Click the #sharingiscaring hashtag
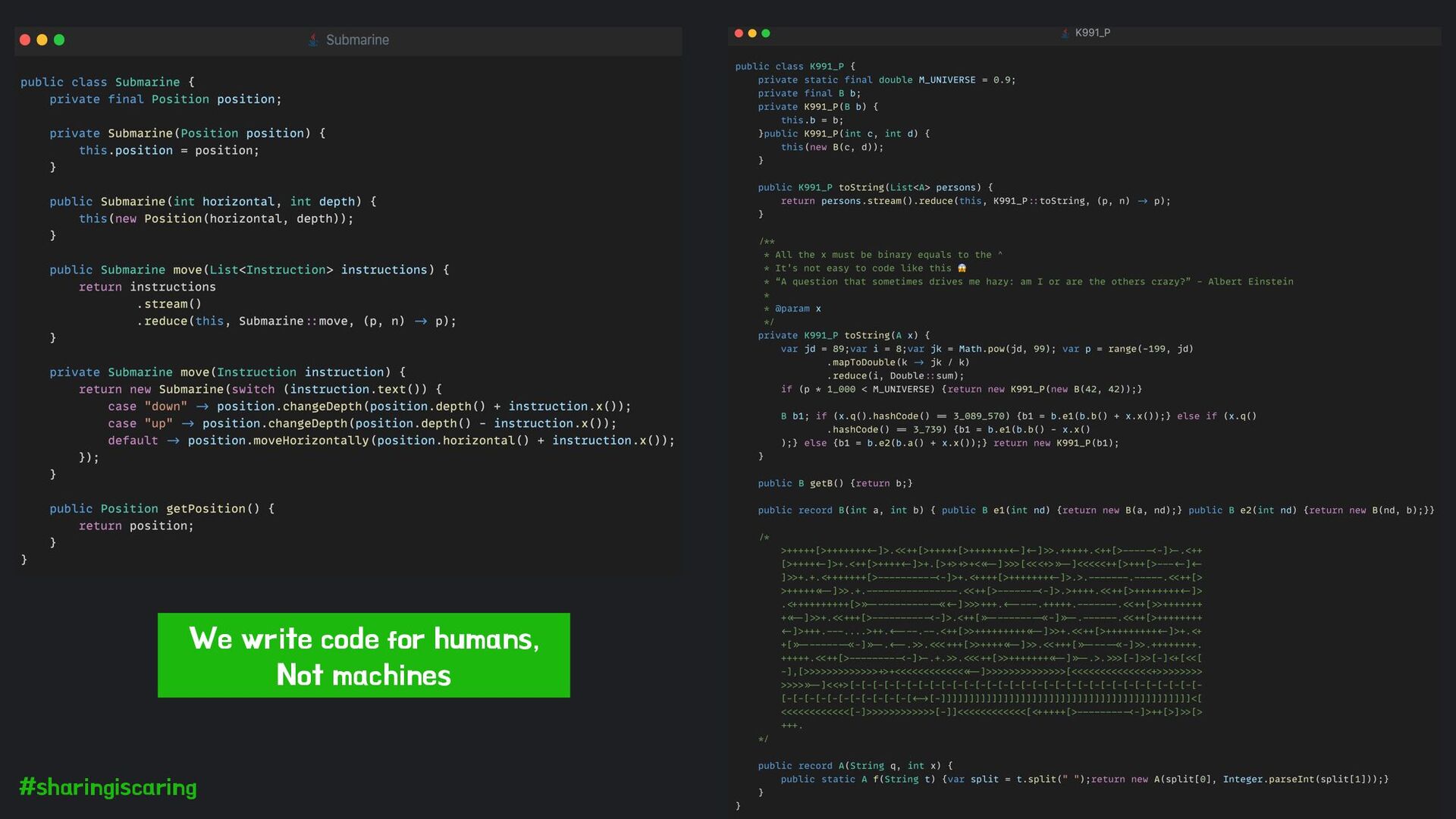This screenshot has width=1456, height=819. pos(108,787)
